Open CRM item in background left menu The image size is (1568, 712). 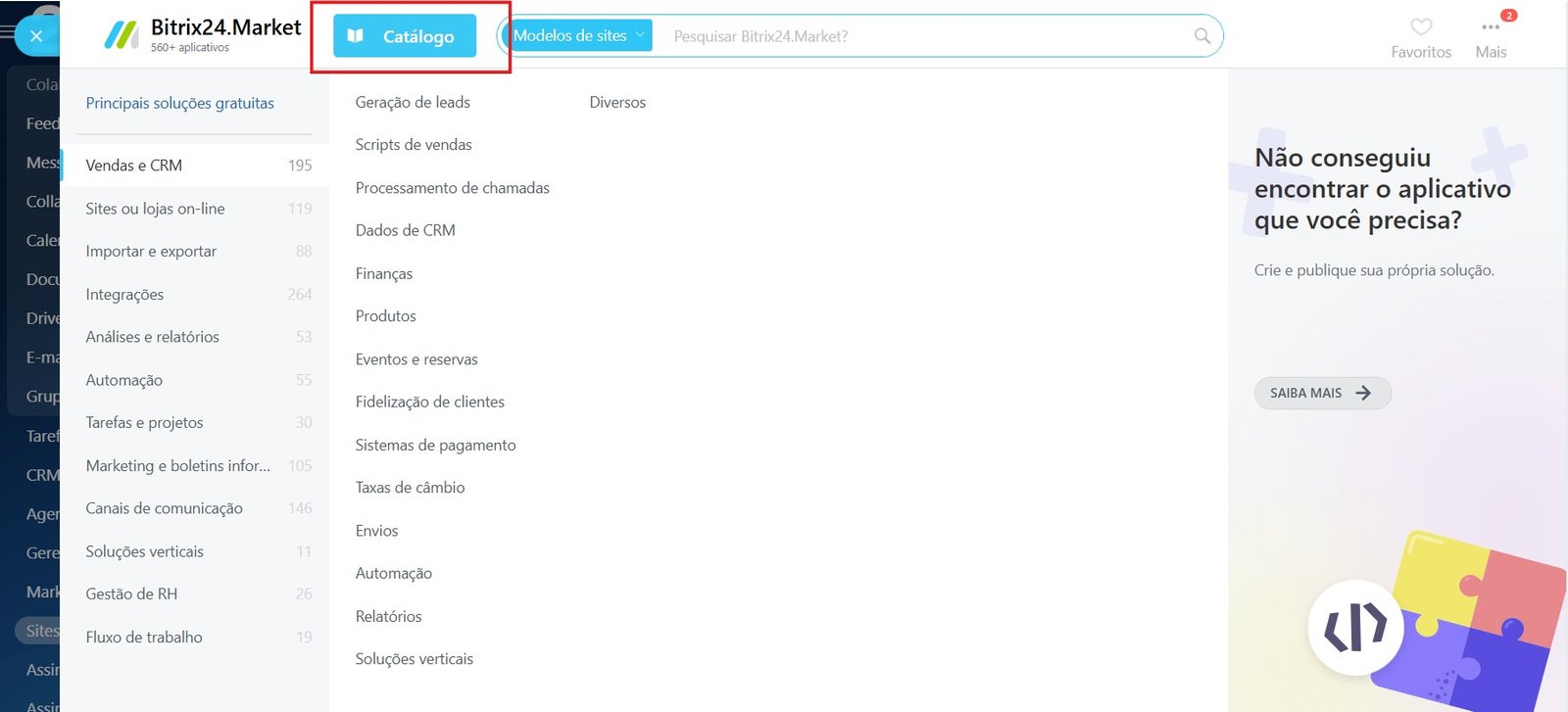point(42,475)
